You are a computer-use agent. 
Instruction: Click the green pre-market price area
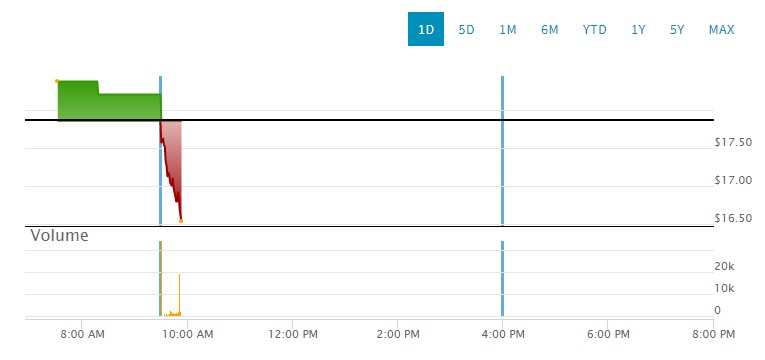[109, 101]
